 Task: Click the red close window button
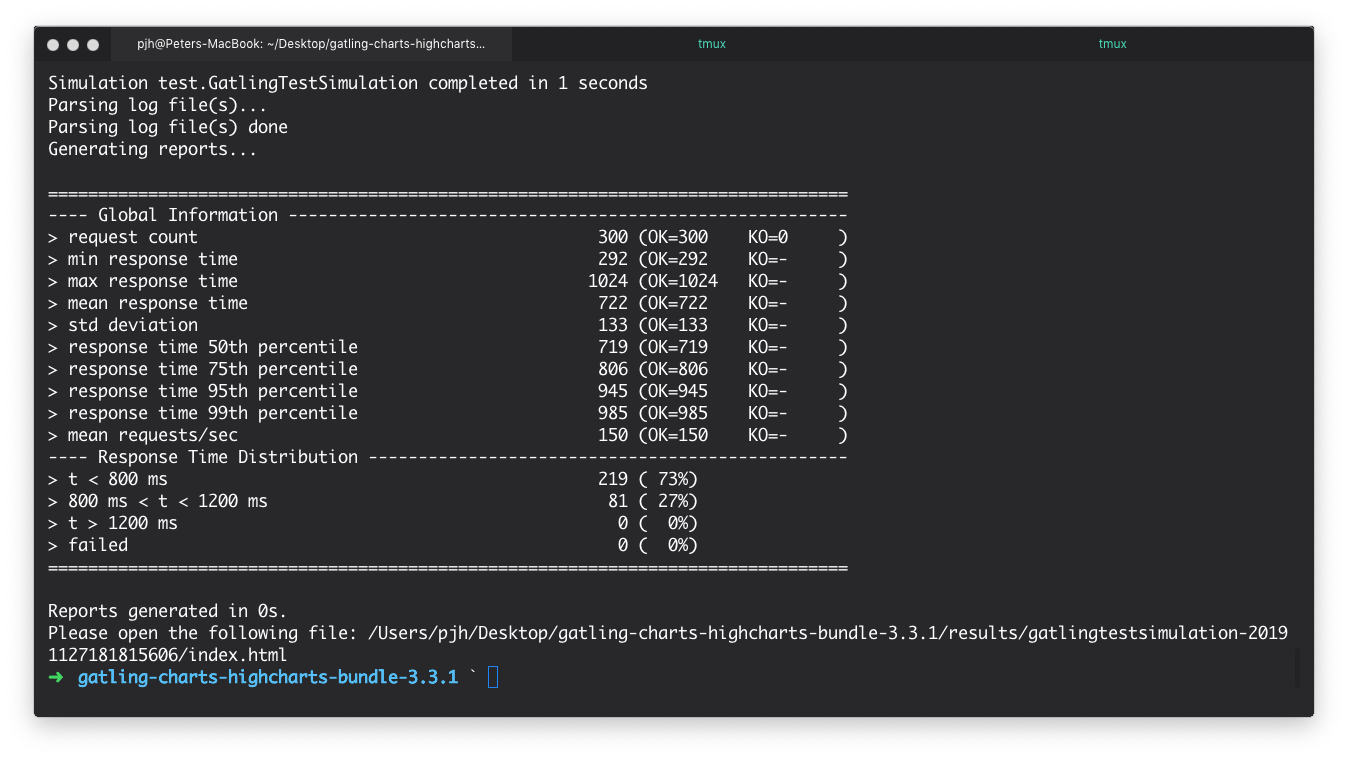coord(53,45)
